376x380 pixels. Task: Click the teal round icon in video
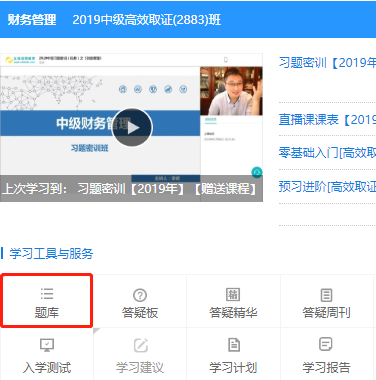(x=257, y=172)
